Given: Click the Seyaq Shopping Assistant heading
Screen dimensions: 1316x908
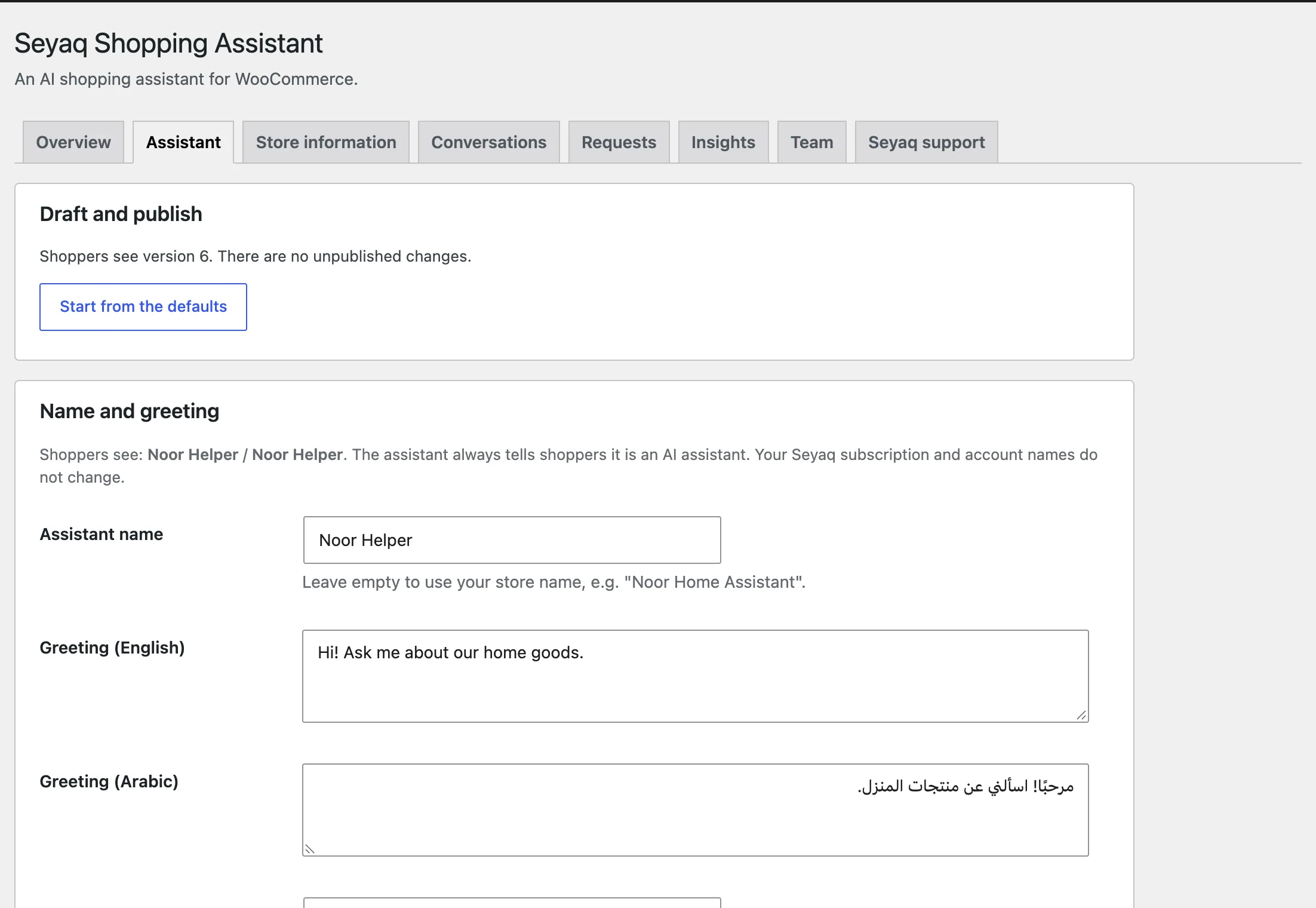Looking at the screenshot, I should click(168, 43).
